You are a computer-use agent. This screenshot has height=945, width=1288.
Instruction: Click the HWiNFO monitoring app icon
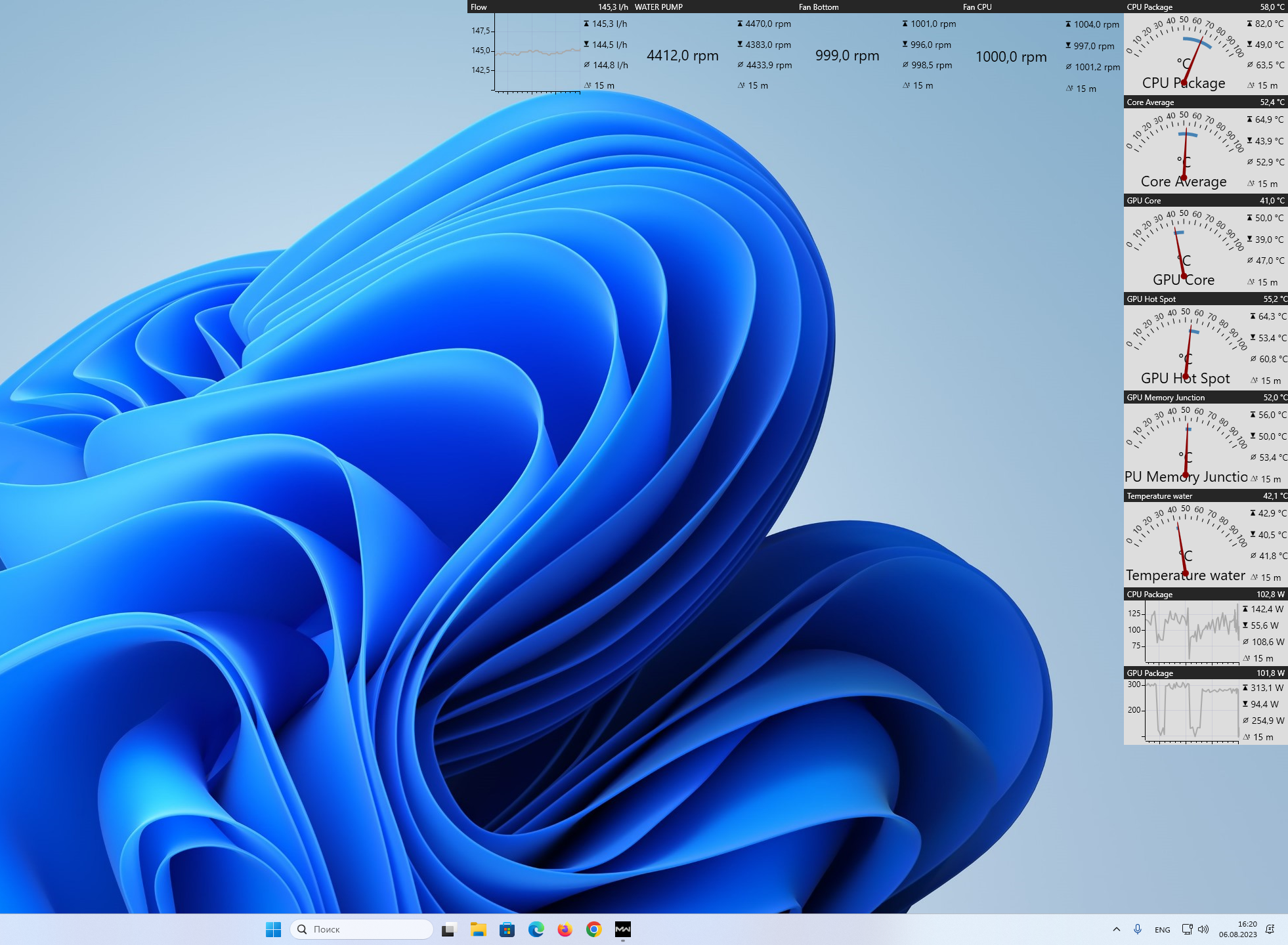622,929
